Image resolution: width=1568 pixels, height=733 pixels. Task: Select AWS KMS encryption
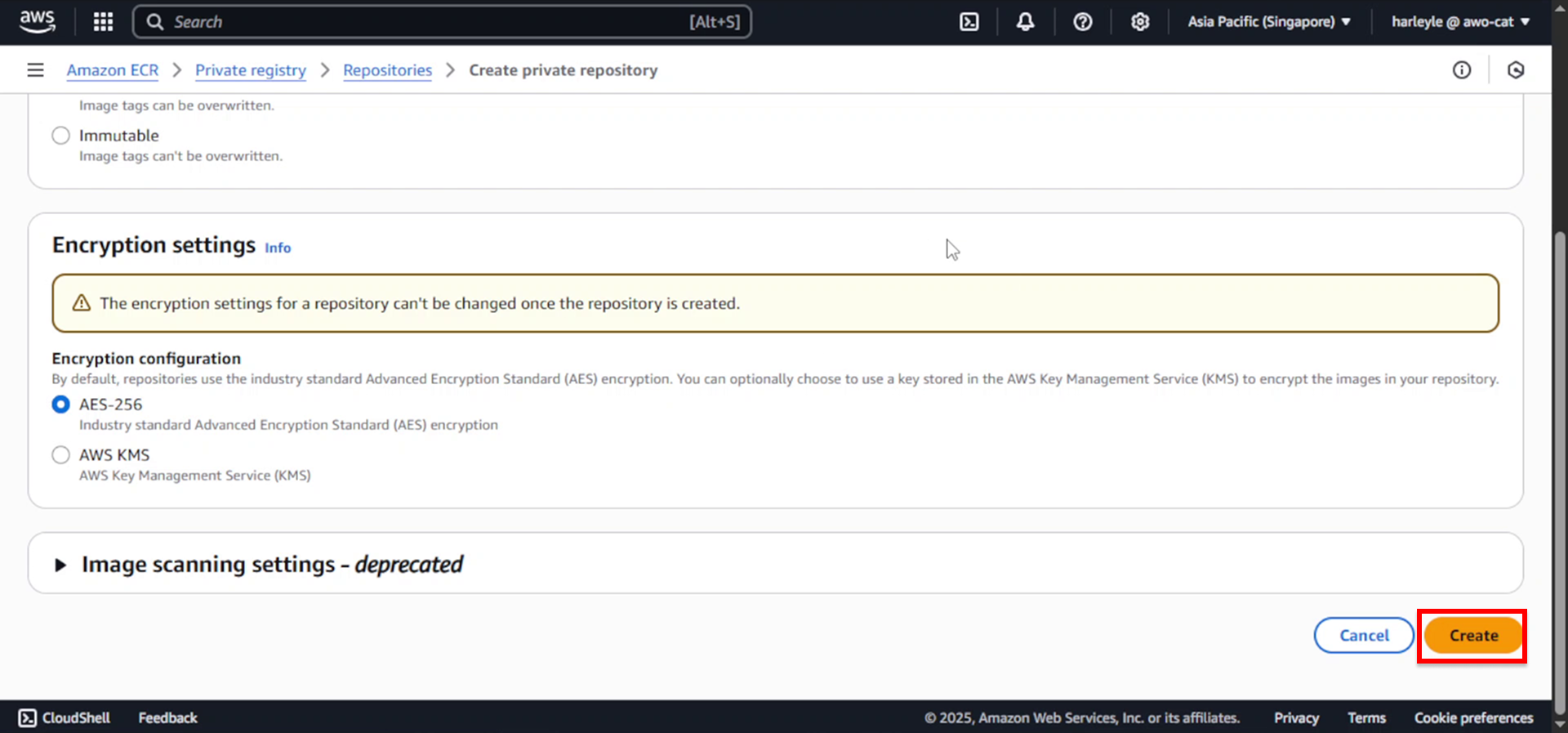click(x=60, y=455)
